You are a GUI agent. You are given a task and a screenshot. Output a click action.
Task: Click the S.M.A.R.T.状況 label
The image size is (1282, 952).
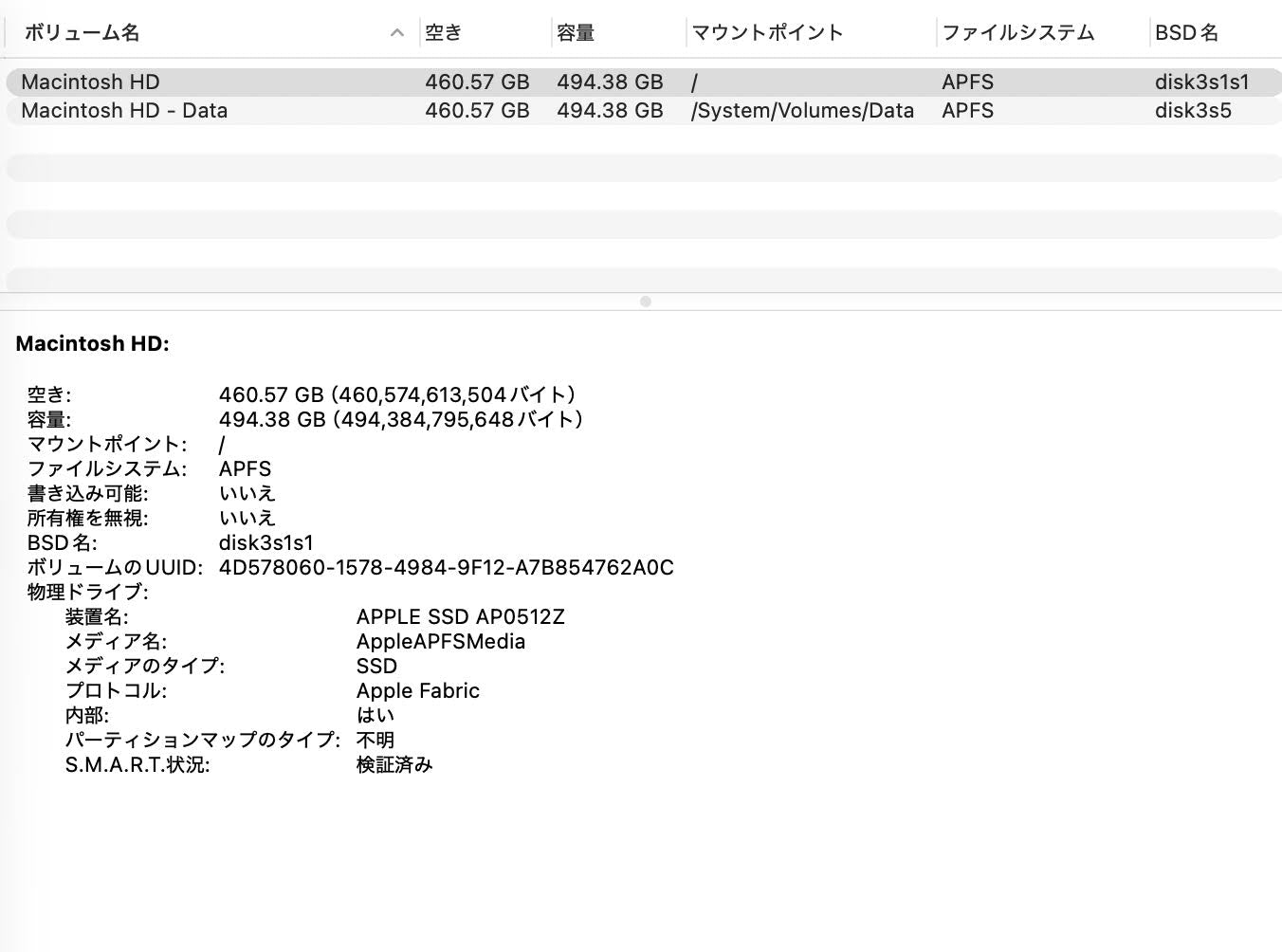tap(137, 764)
